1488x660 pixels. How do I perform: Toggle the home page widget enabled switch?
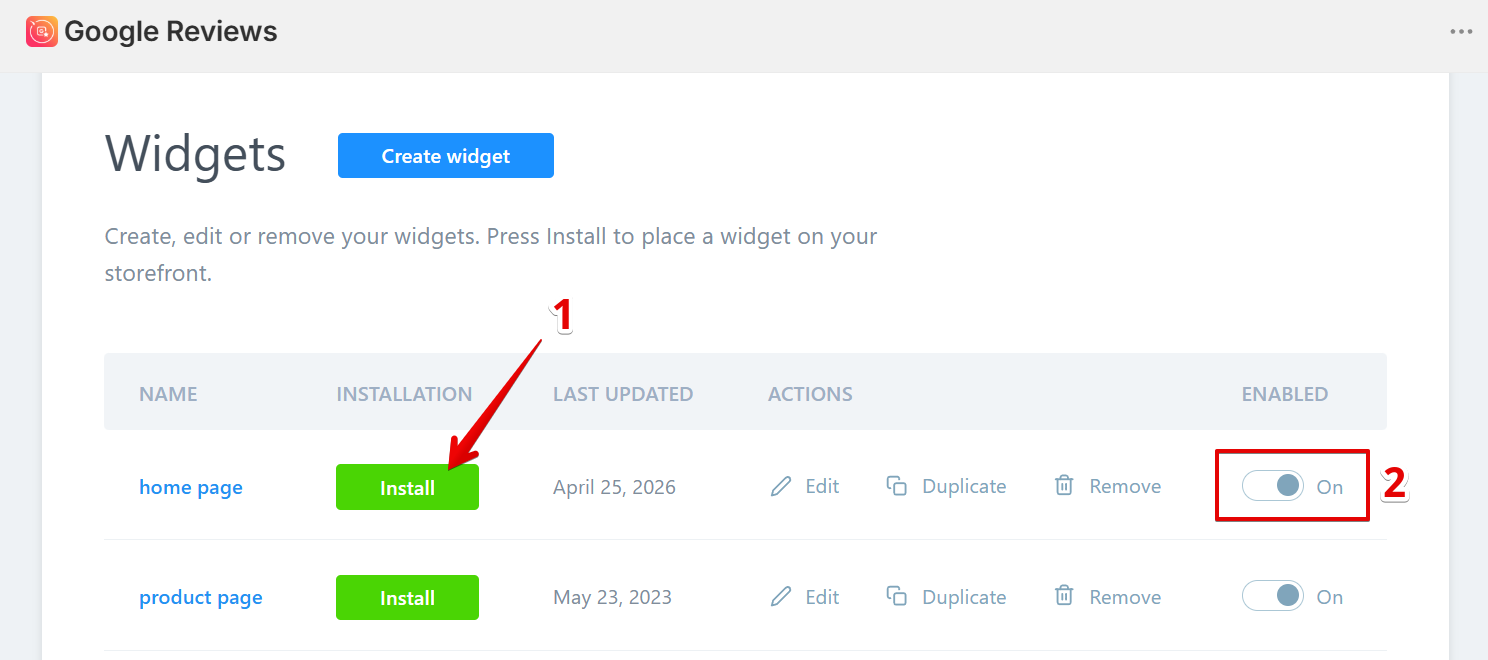[1273, 486]
